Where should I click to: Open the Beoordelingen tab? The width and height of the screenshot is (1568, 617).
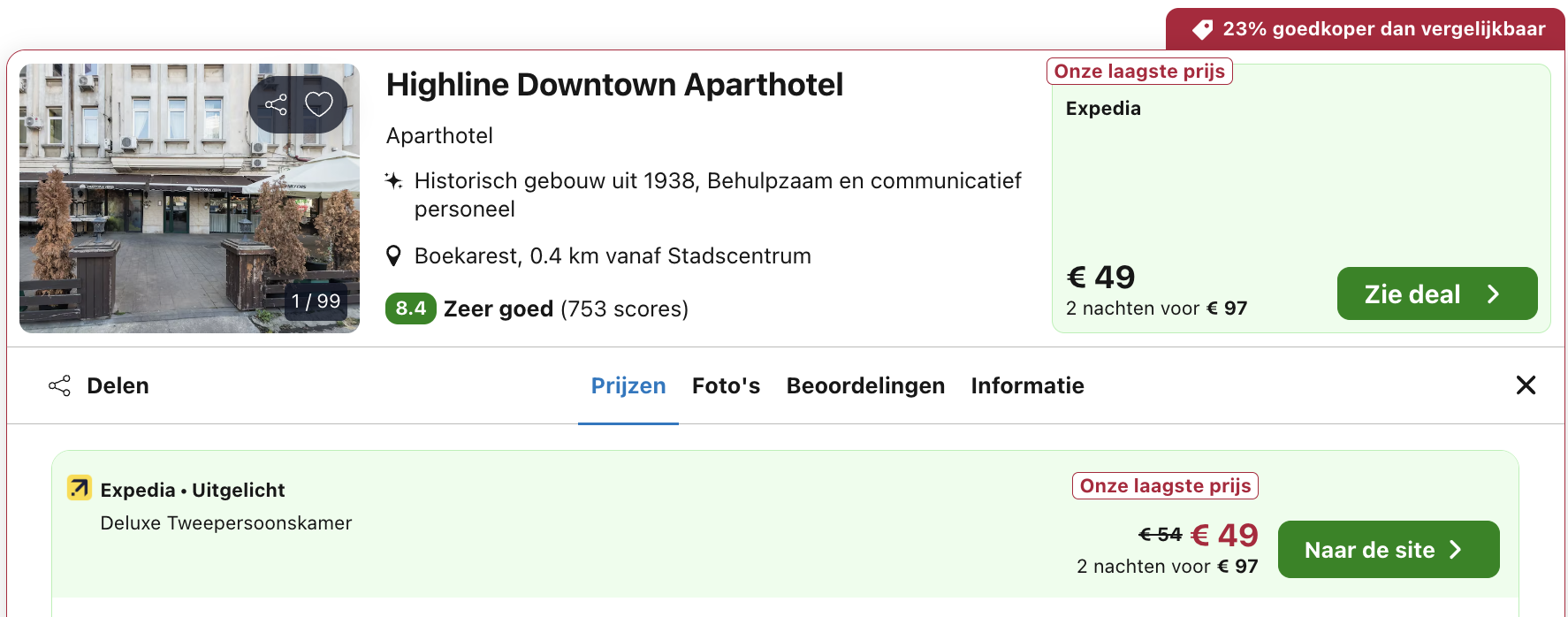[x=865, y=386]
